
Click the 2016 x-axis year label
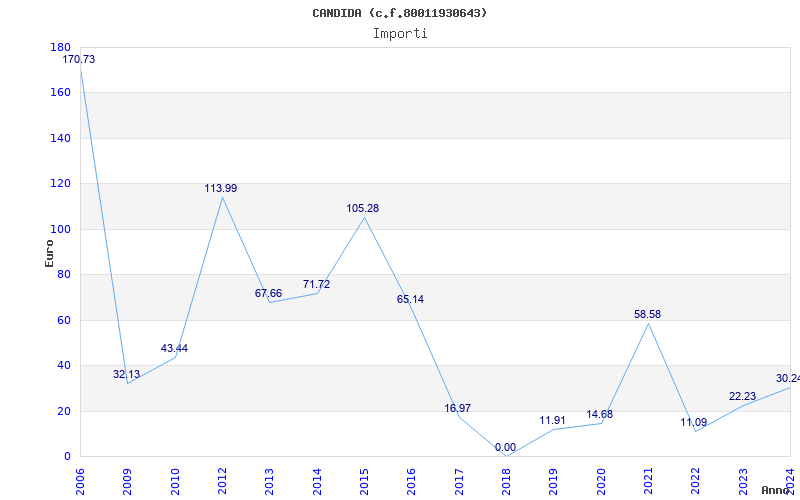[x=412, y=482]
